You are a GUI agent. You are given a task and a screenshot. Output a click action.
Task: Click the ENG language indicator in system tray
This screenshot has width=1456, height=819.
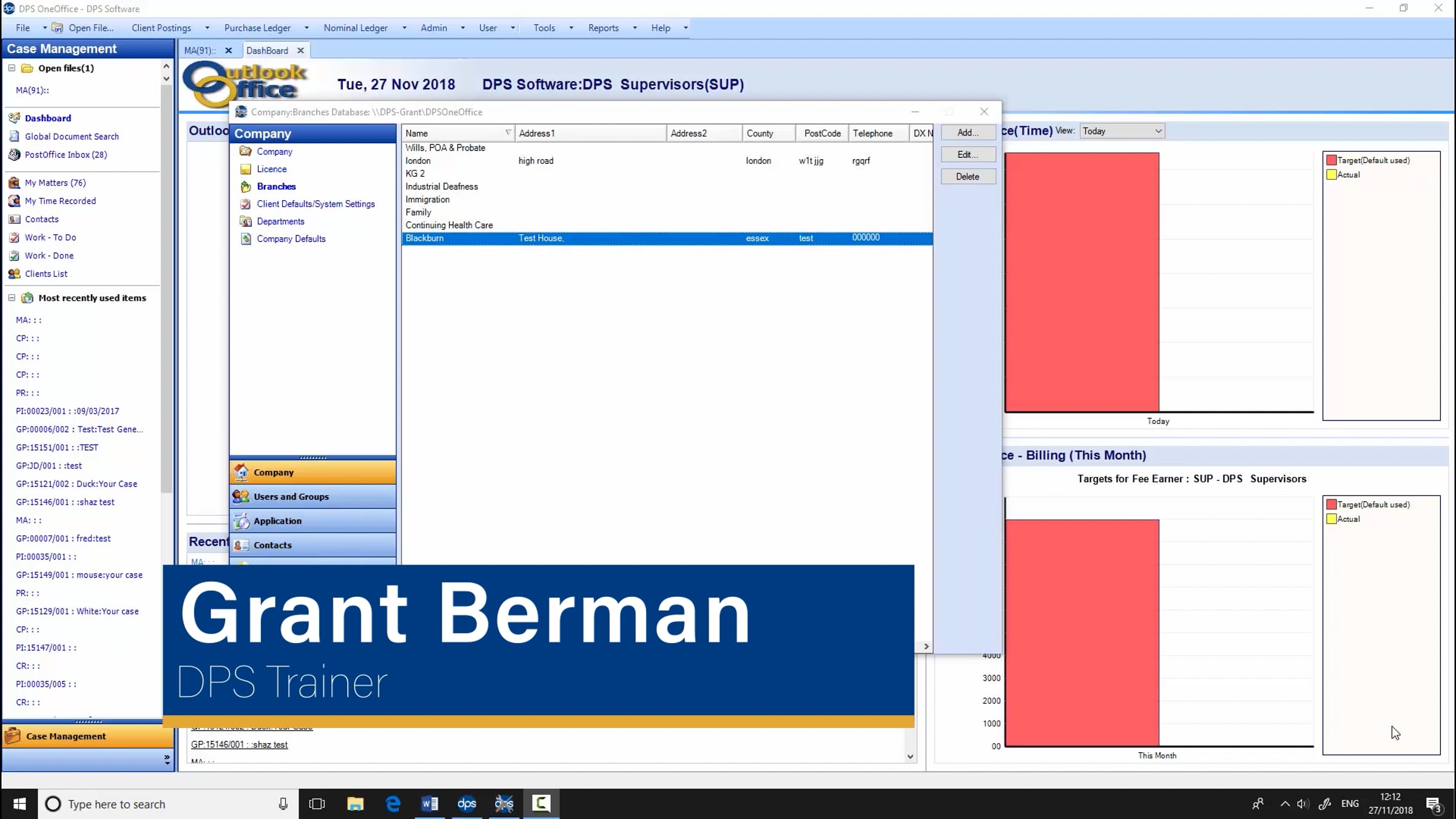[1350, 804]
